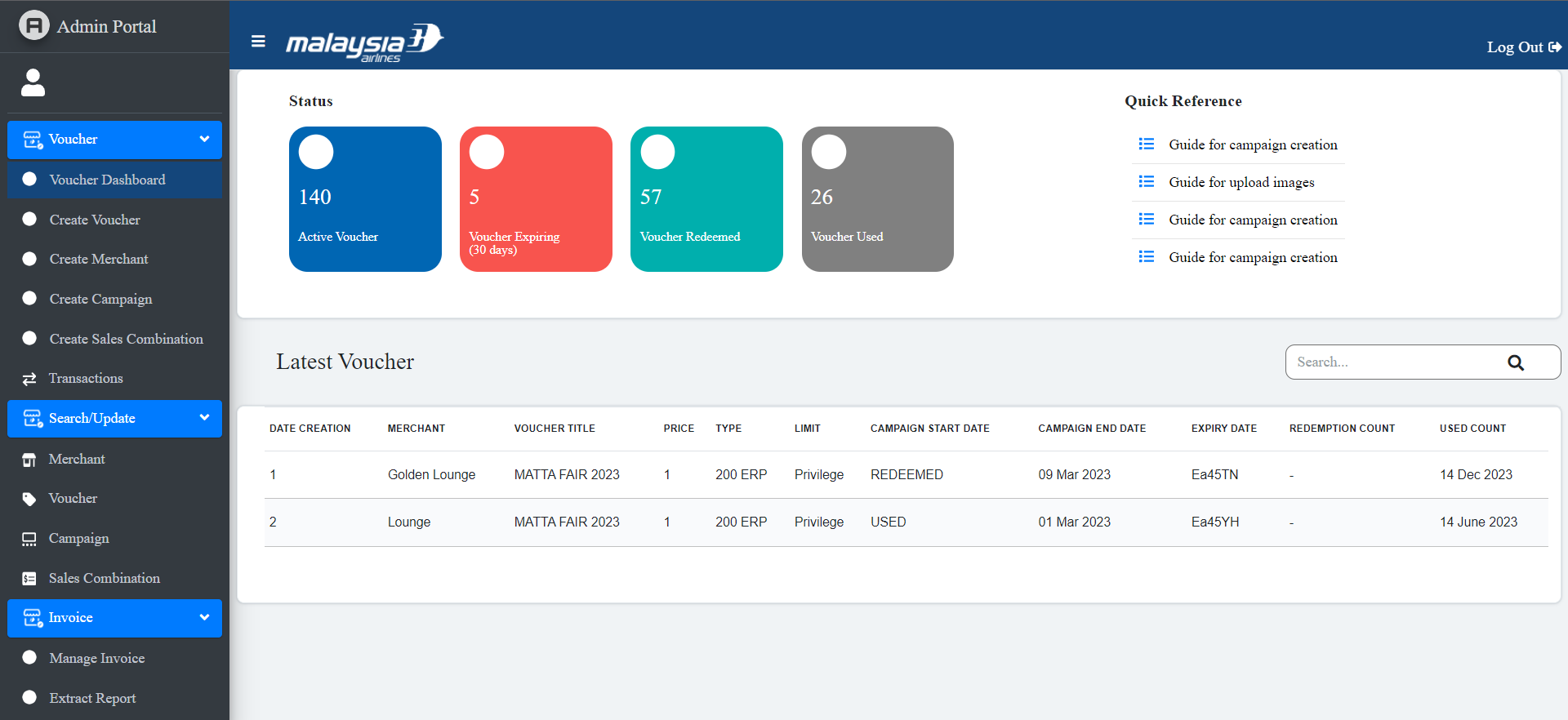Click the Campaign monitor icon
Viewport: 1568px width, 720px height.
click(x=29, y=539)
